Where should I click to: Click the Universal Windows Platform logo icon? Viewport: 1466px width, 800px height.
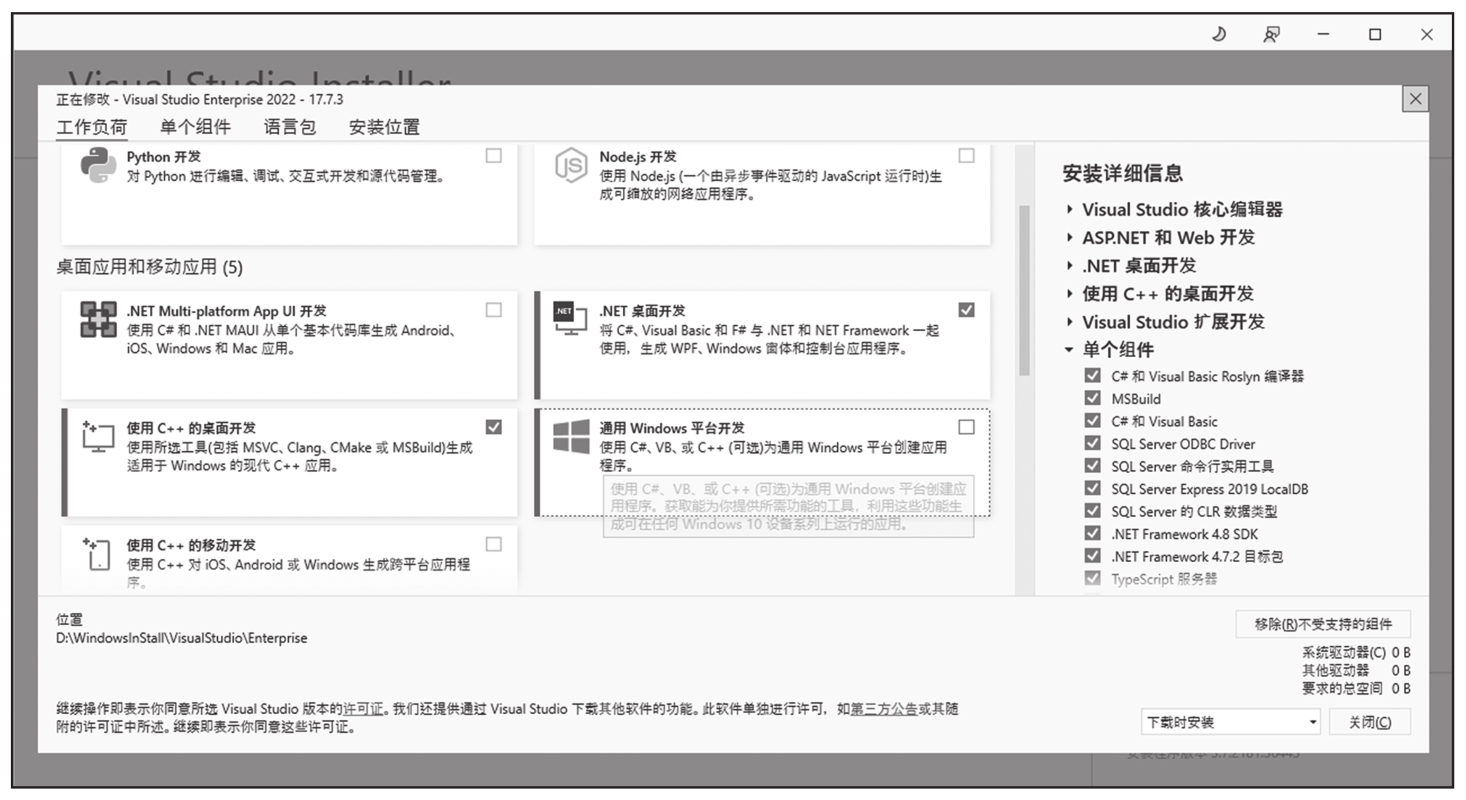click(x=571, y=437)
